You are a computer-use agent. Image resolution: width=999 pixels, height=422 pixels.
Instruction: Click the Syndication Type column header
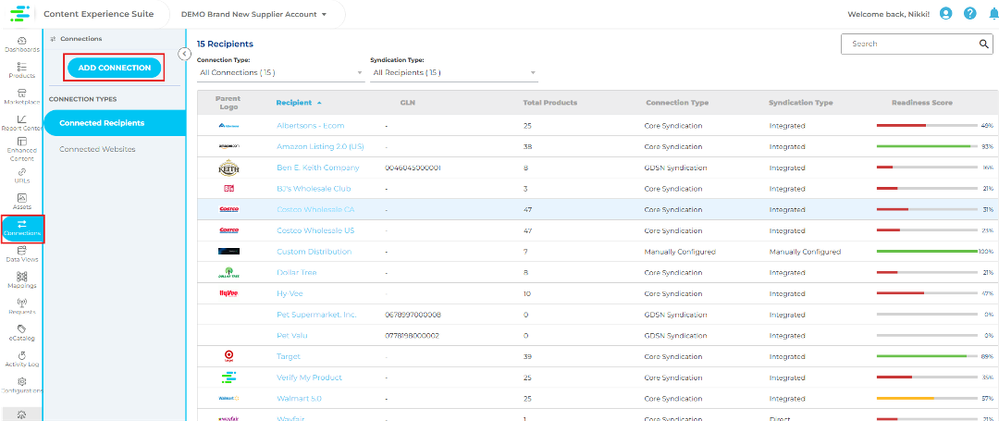(800, 103)
